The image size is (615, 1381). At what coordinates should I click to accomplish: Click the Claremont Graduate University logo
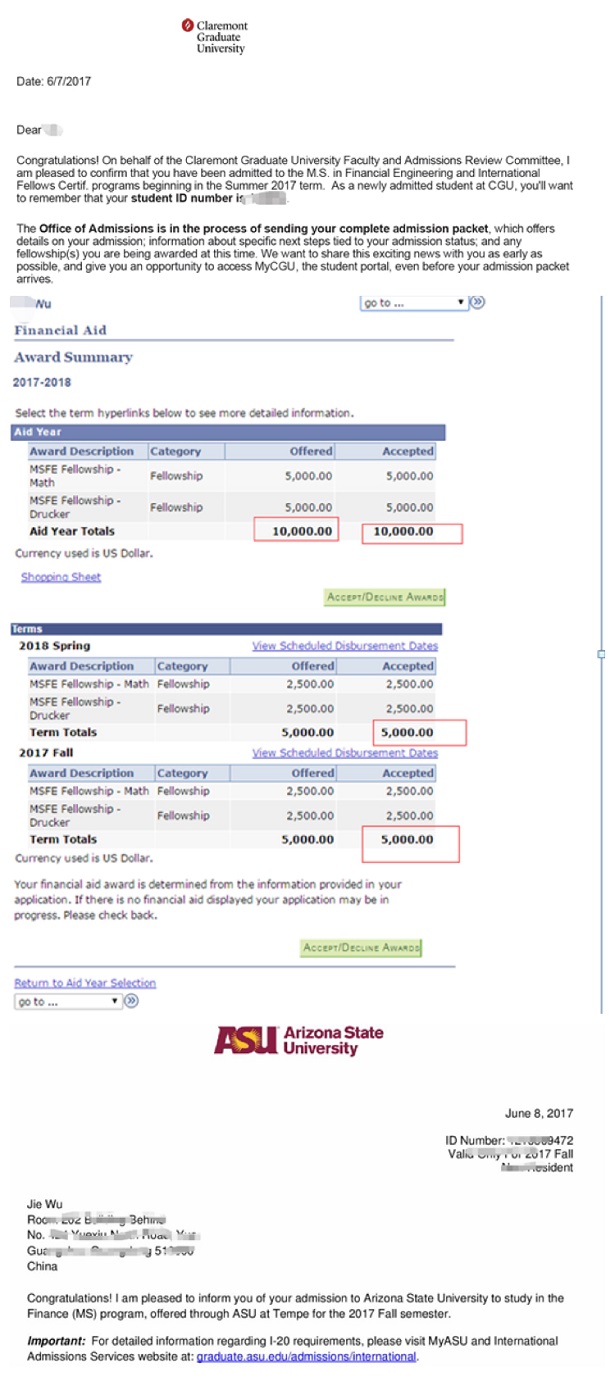pos(214,37)
